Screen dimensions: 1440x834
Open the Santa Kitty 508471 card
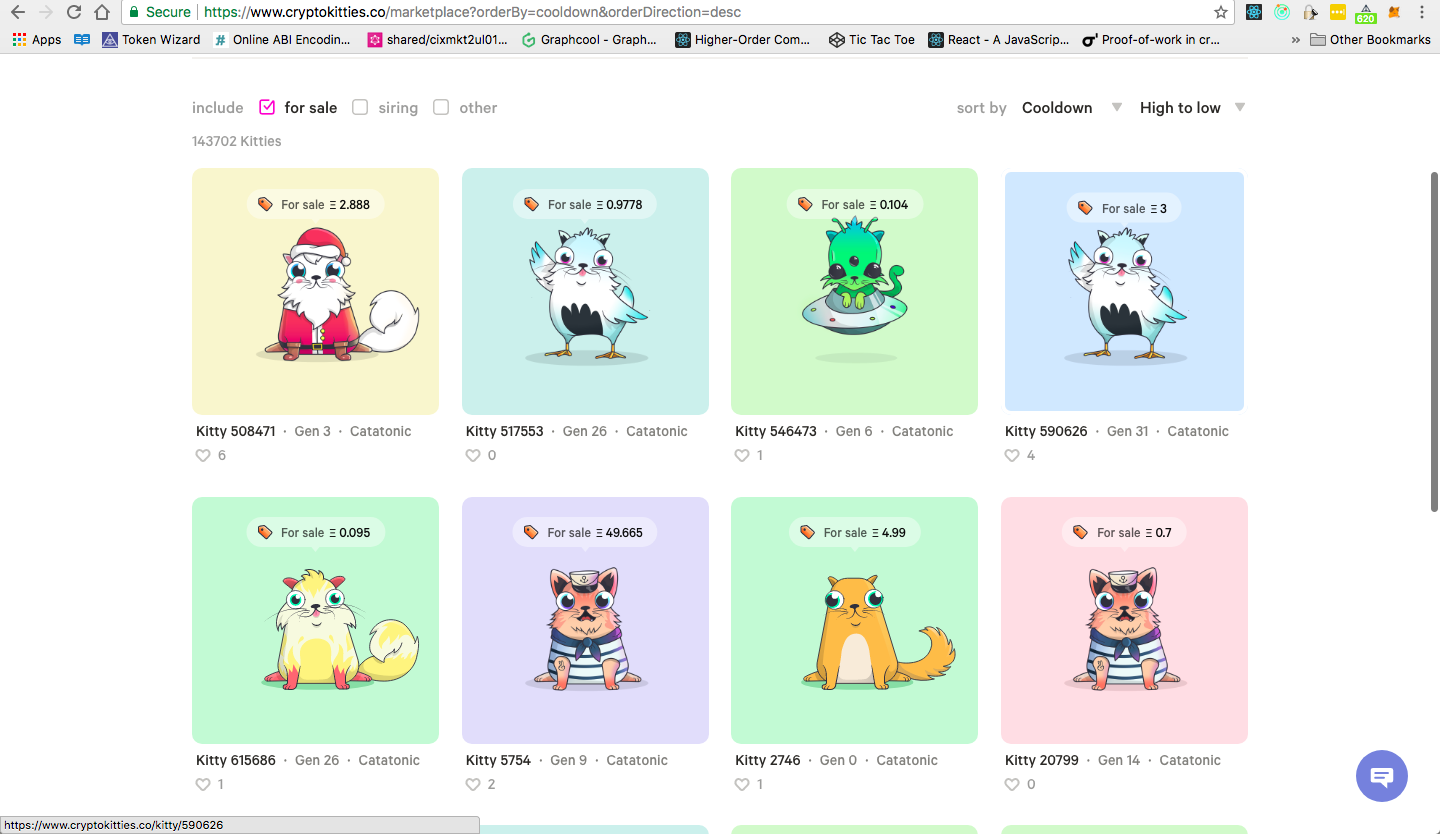(x=315, y=291)
